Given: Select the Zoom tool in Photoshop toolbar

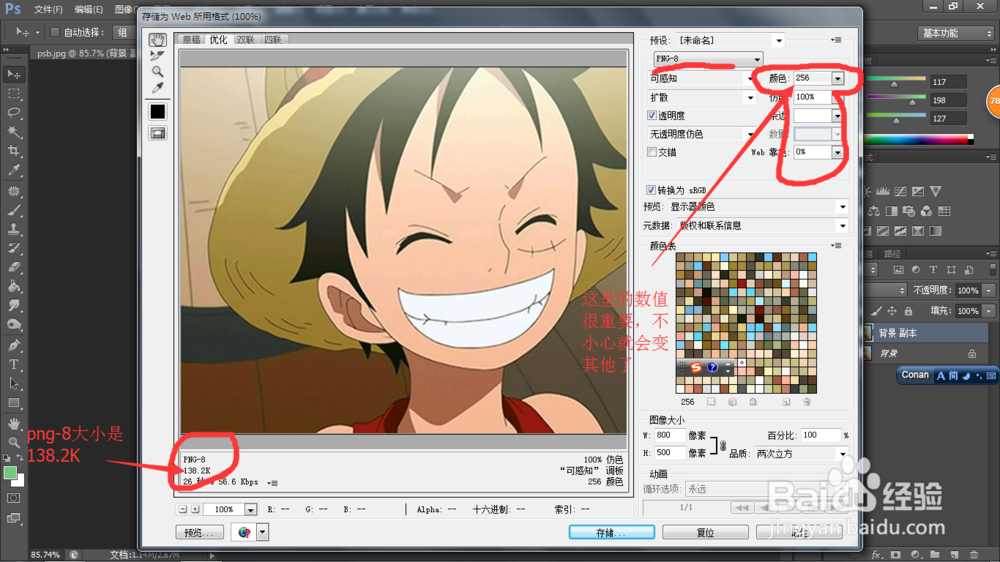Looking at the screenshot, I should [x=13, y=441].
